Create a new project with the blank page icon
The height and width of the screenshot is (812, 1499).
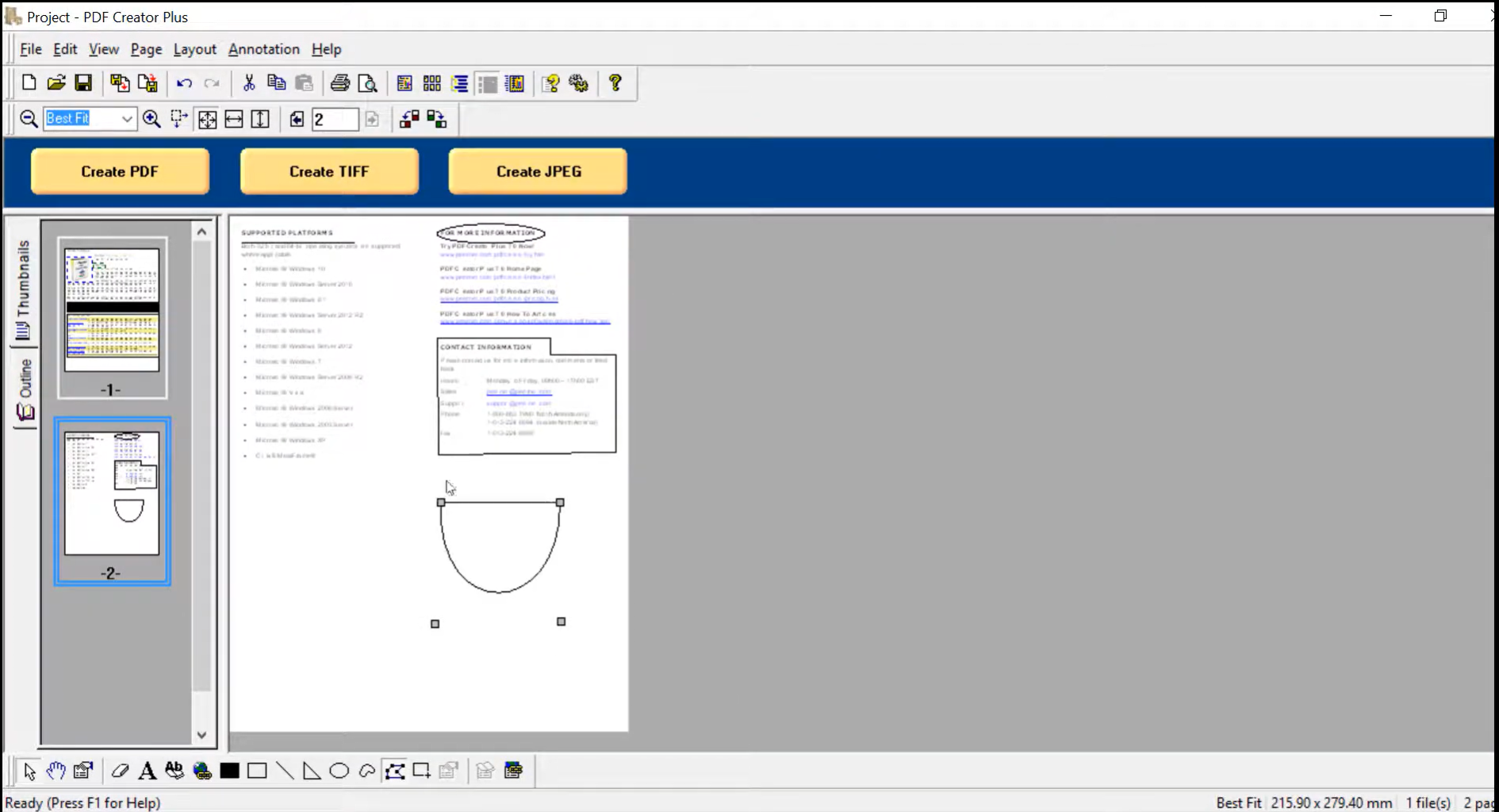pyautogui.click(x=29, y=83)
